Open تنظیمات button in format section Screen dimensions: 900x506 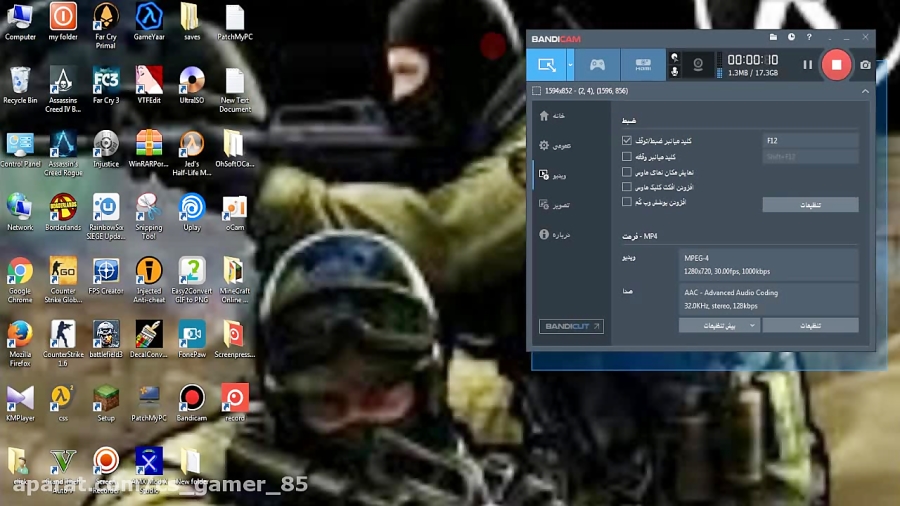click(x=810, y=325)
